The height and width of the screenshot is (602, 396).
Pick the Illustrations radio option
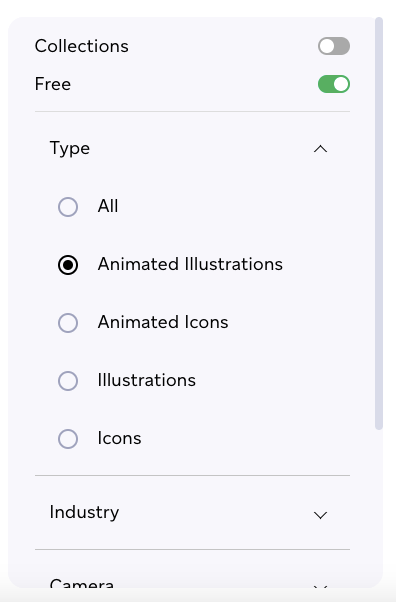click(x=68, y=381)
